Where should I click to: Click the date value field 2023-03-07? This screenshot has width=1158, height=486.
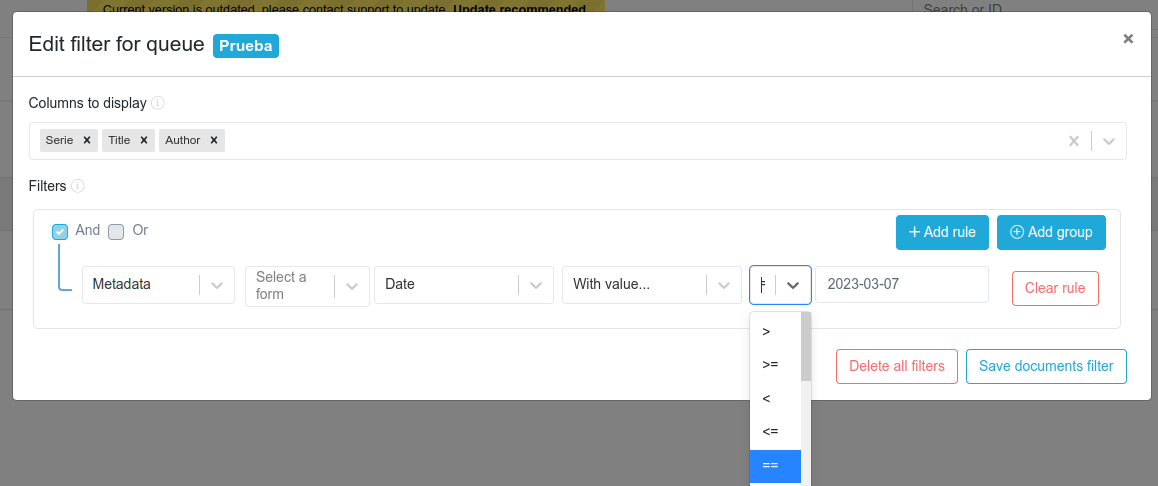pos(901,284)
